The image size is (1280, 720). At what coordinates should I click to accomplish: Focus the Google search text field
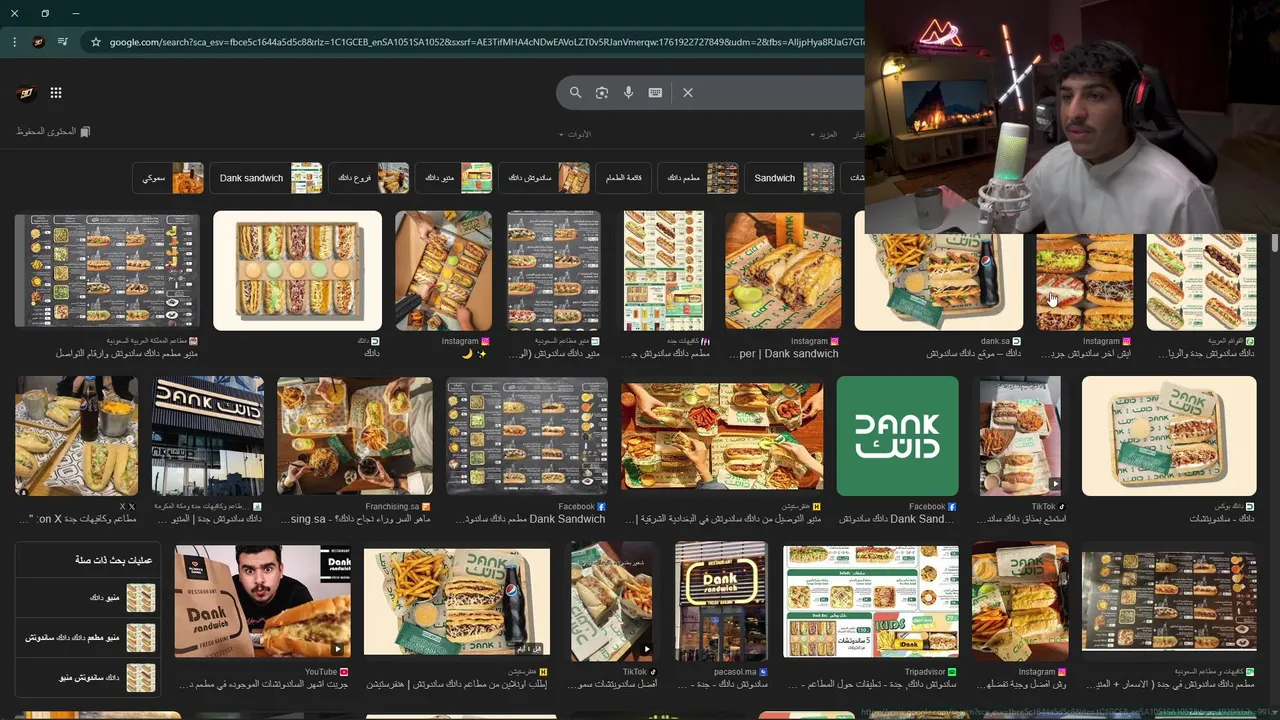pyautogui.click(x=780, y=92)
